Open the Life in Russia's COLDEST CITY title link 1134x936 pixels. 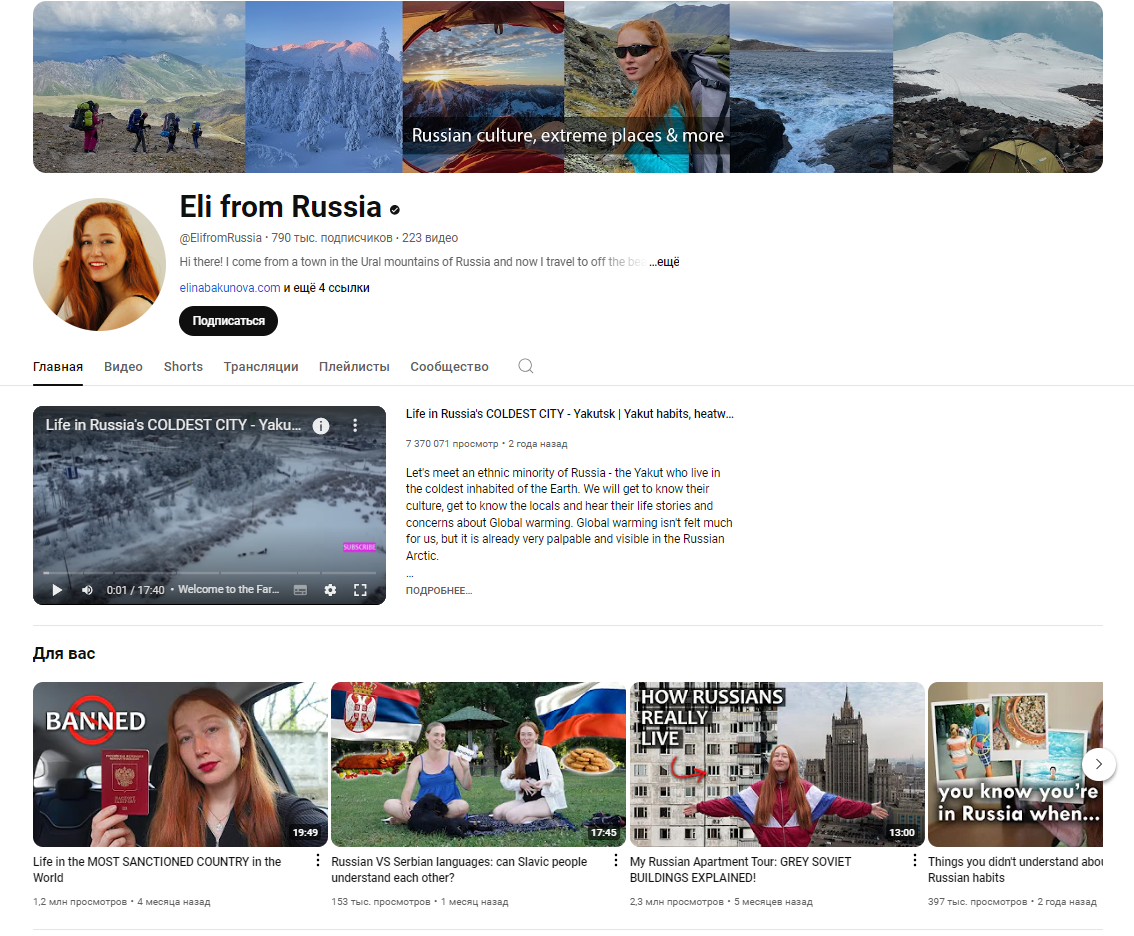click(x=570, y=414)
